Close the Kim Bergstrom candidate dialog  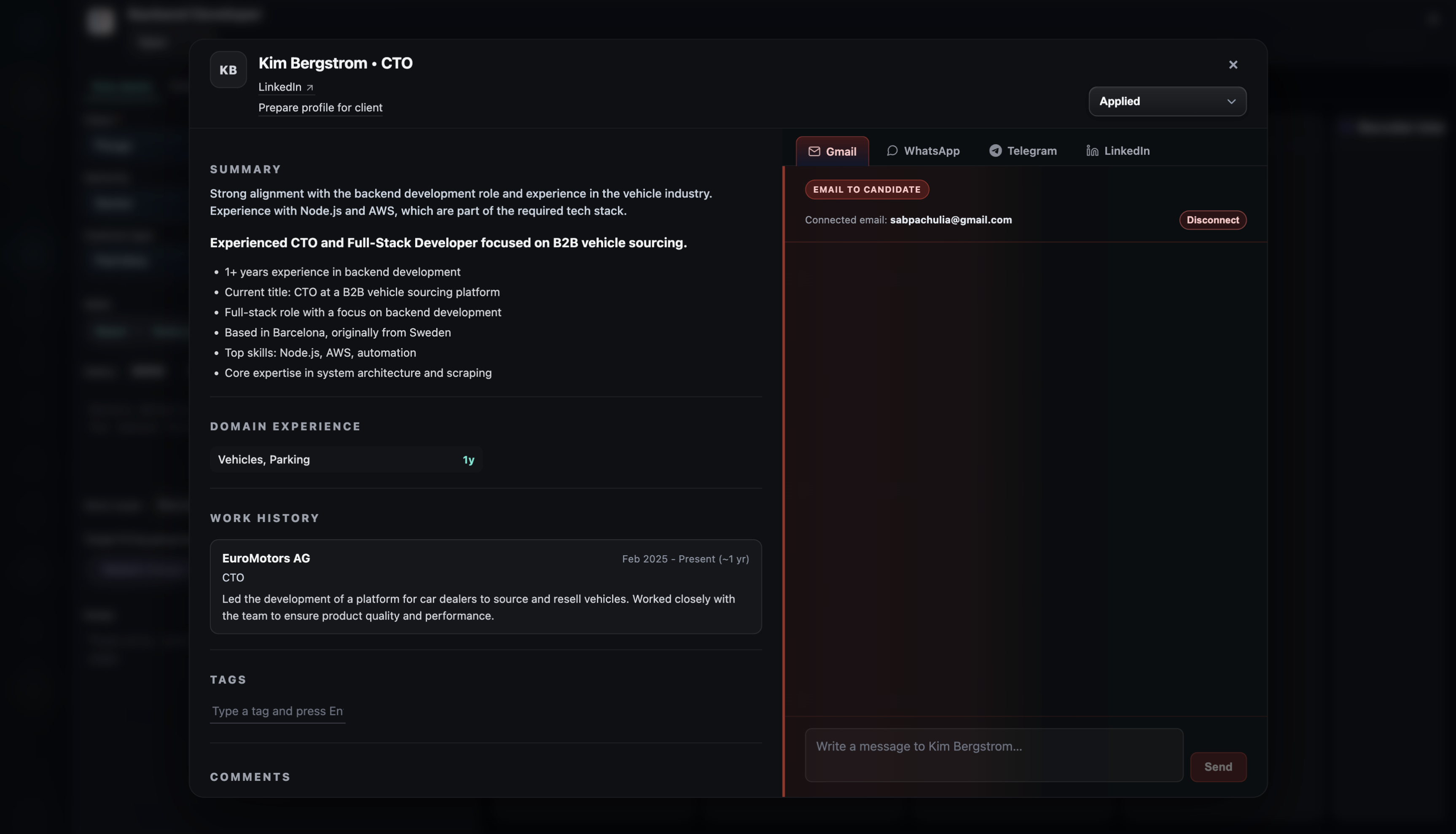[x=1233, y=65]
